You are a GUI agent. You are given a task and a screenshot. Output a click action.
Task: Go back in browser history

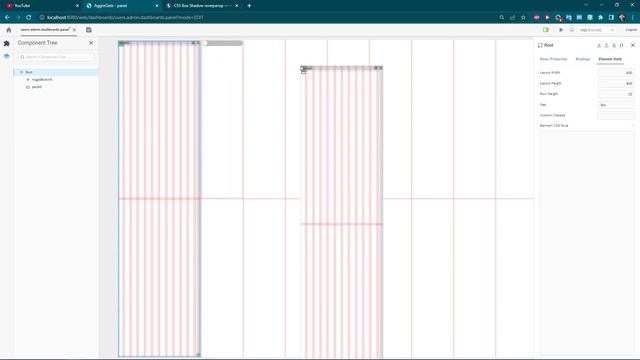pos(7,18)
